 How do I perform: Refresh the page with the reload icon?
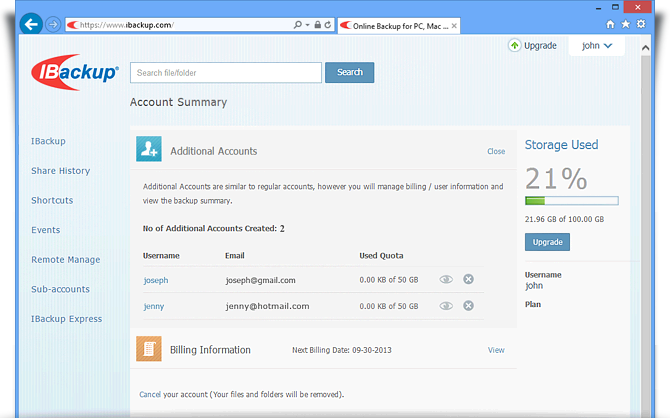(328, 25)
